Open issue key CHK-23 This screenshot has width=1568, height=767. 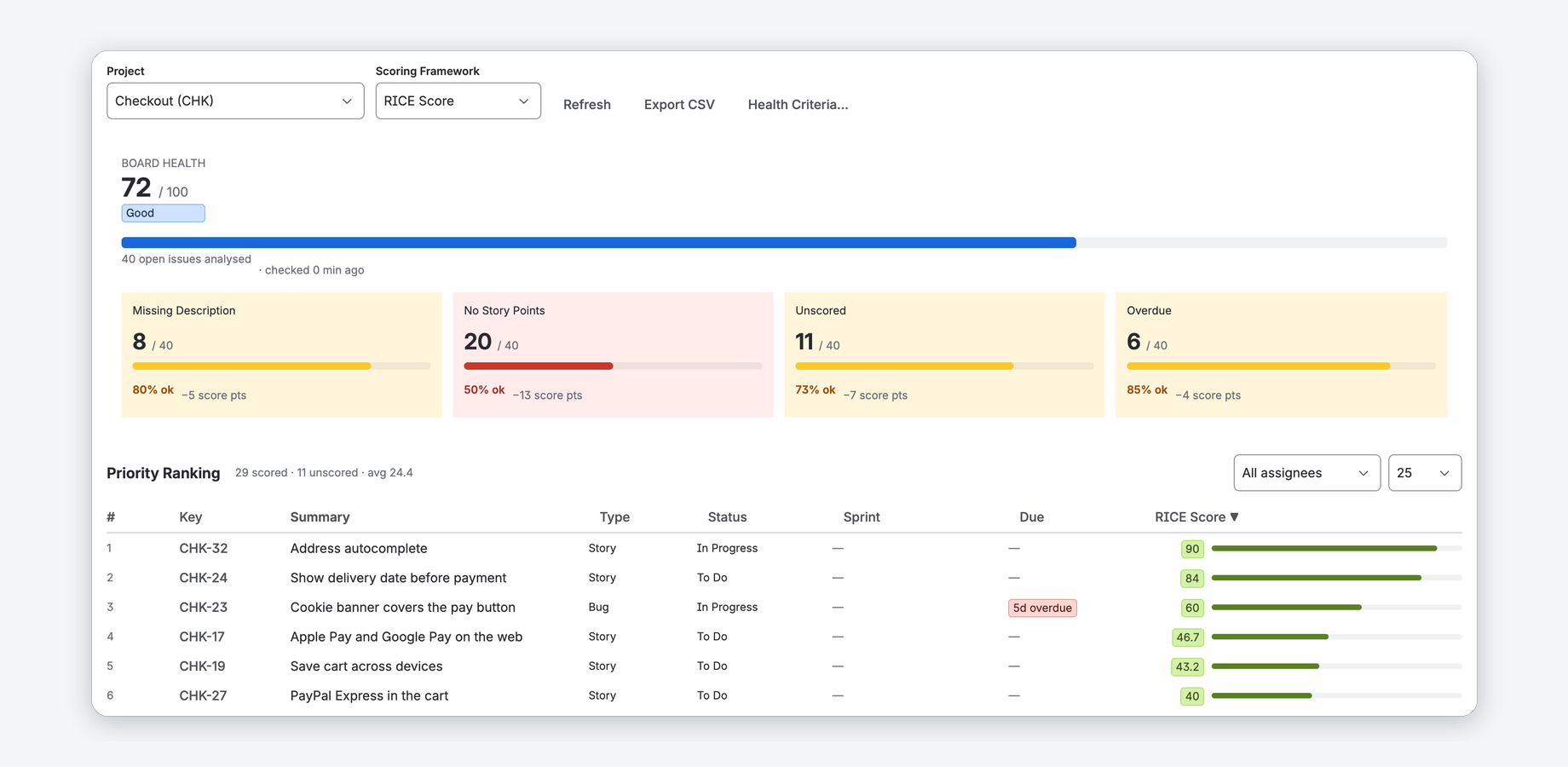pos(204,608)
